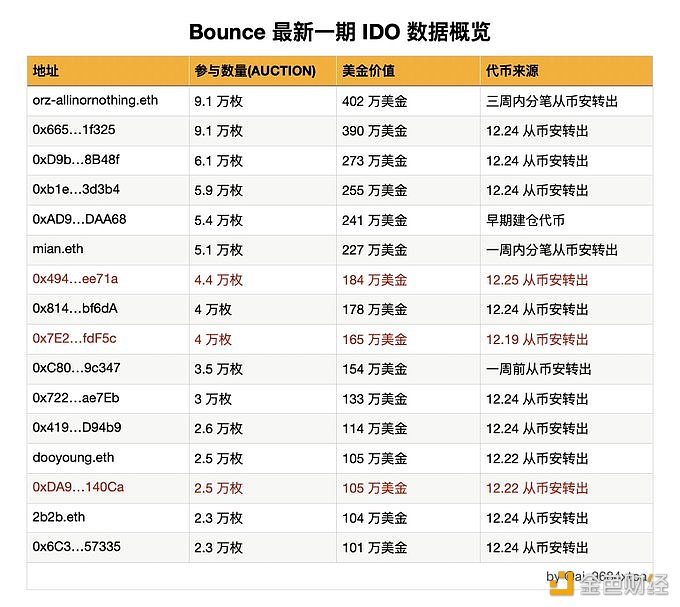Click the value '101 万美金'

pyautogui.click(x=375, y=548)
